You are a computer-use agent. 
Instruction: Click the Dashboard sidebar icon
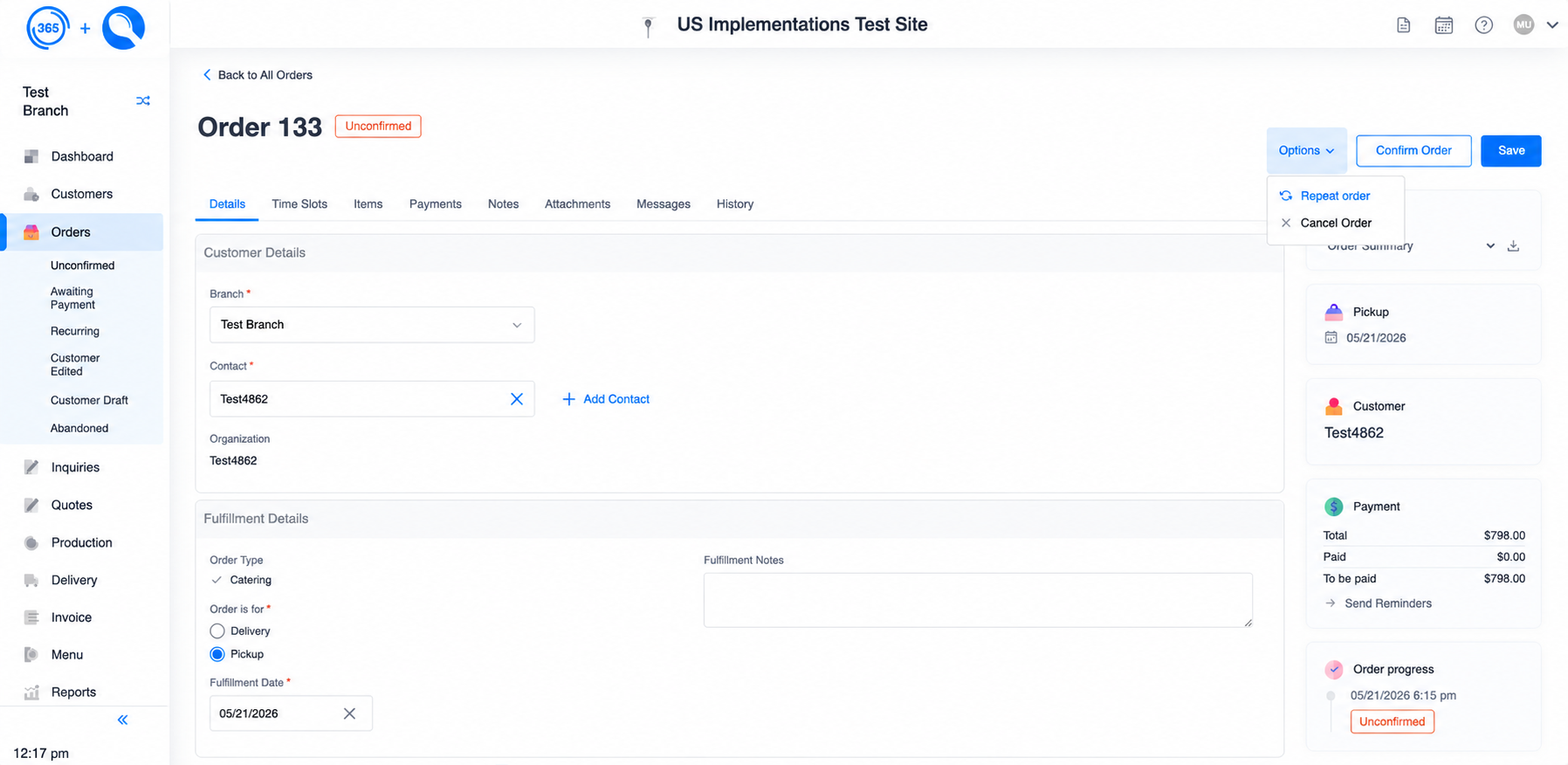tap(31, 156)
